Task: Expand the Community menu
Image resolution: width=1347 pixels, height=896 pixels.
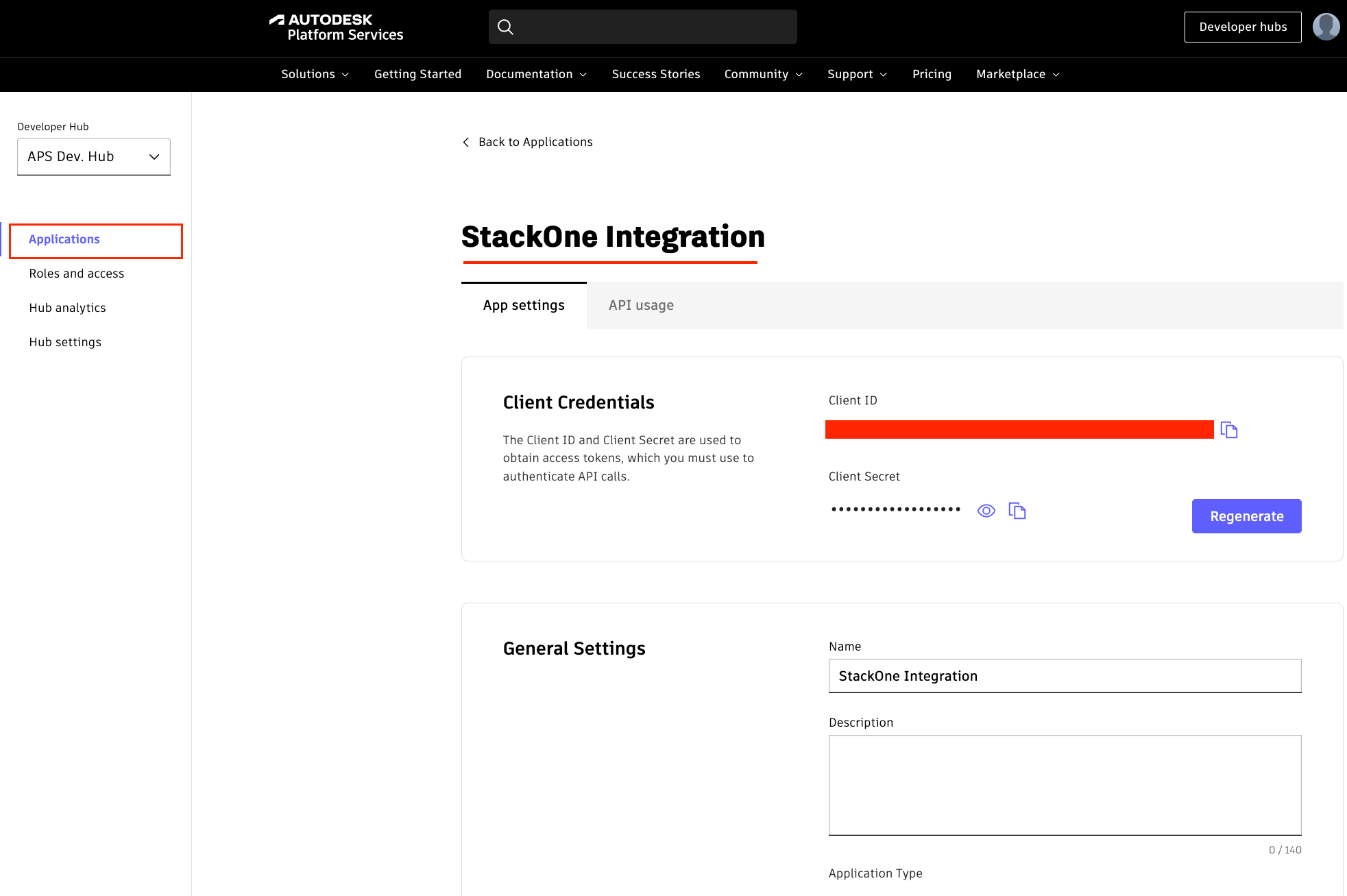Action: (x=764, y=74)
